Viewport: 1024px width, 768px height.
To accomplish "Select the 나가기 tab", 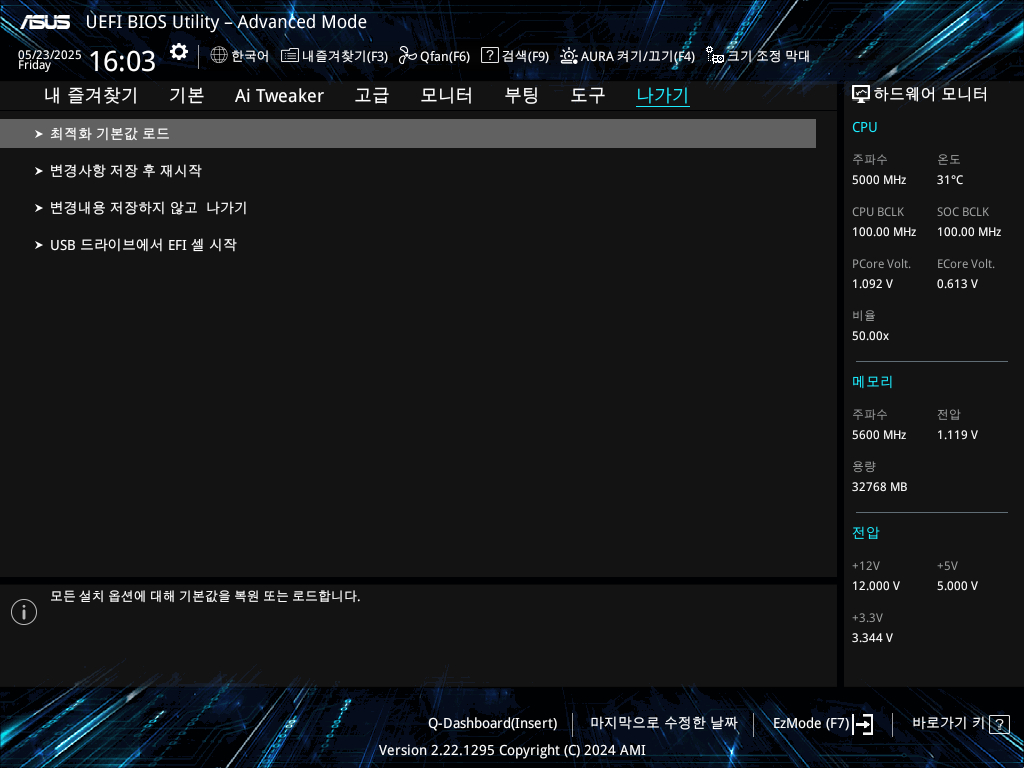I will [x=663, y=96].
